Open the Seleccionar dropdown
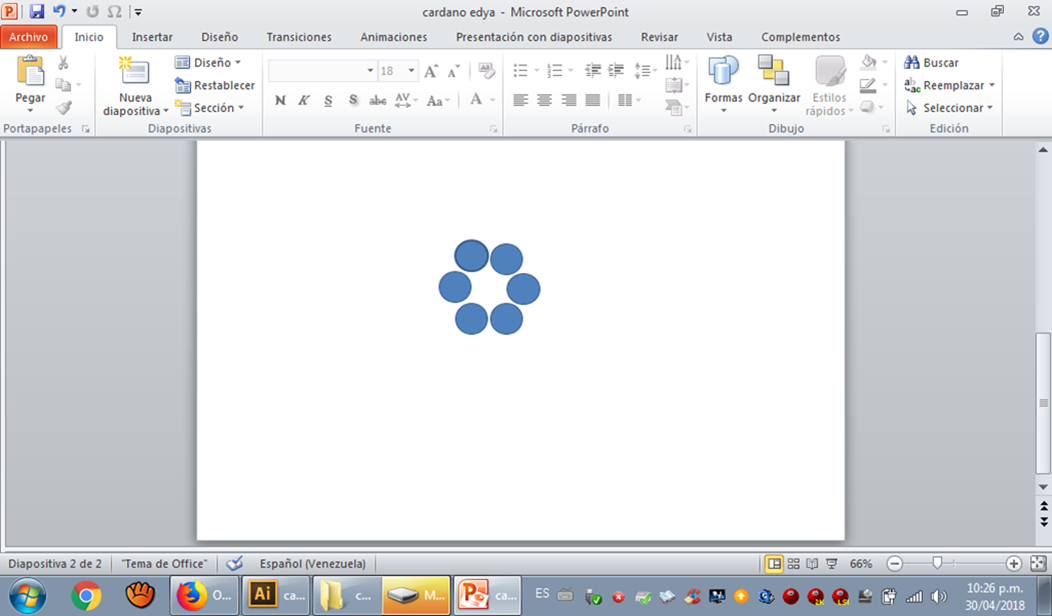The width and height of the screenshot is (1052, 616). pos(949,107)
